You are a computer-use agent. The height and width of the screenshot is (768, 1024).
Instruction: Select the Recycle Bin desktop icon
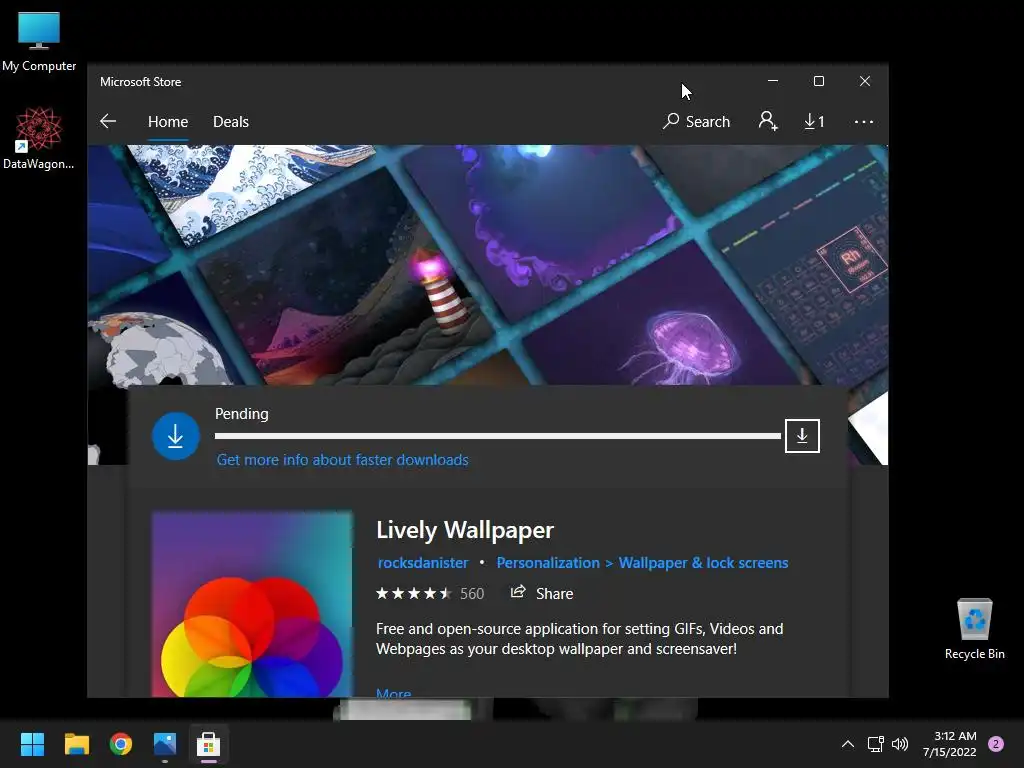point(974,629)
